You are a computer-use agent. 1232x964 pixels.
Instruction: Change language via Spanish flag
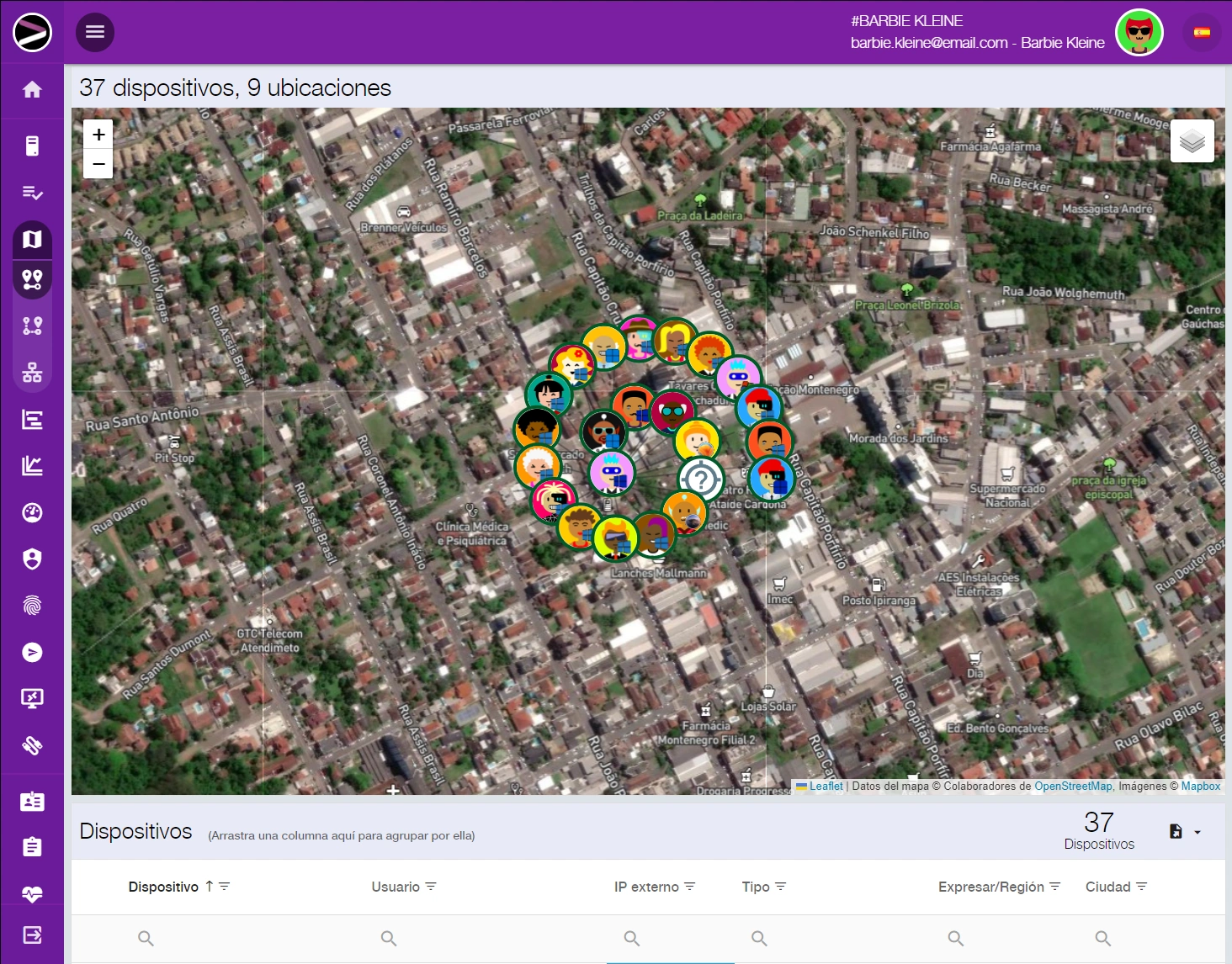pyautogui.click(x=1202, y=33)
